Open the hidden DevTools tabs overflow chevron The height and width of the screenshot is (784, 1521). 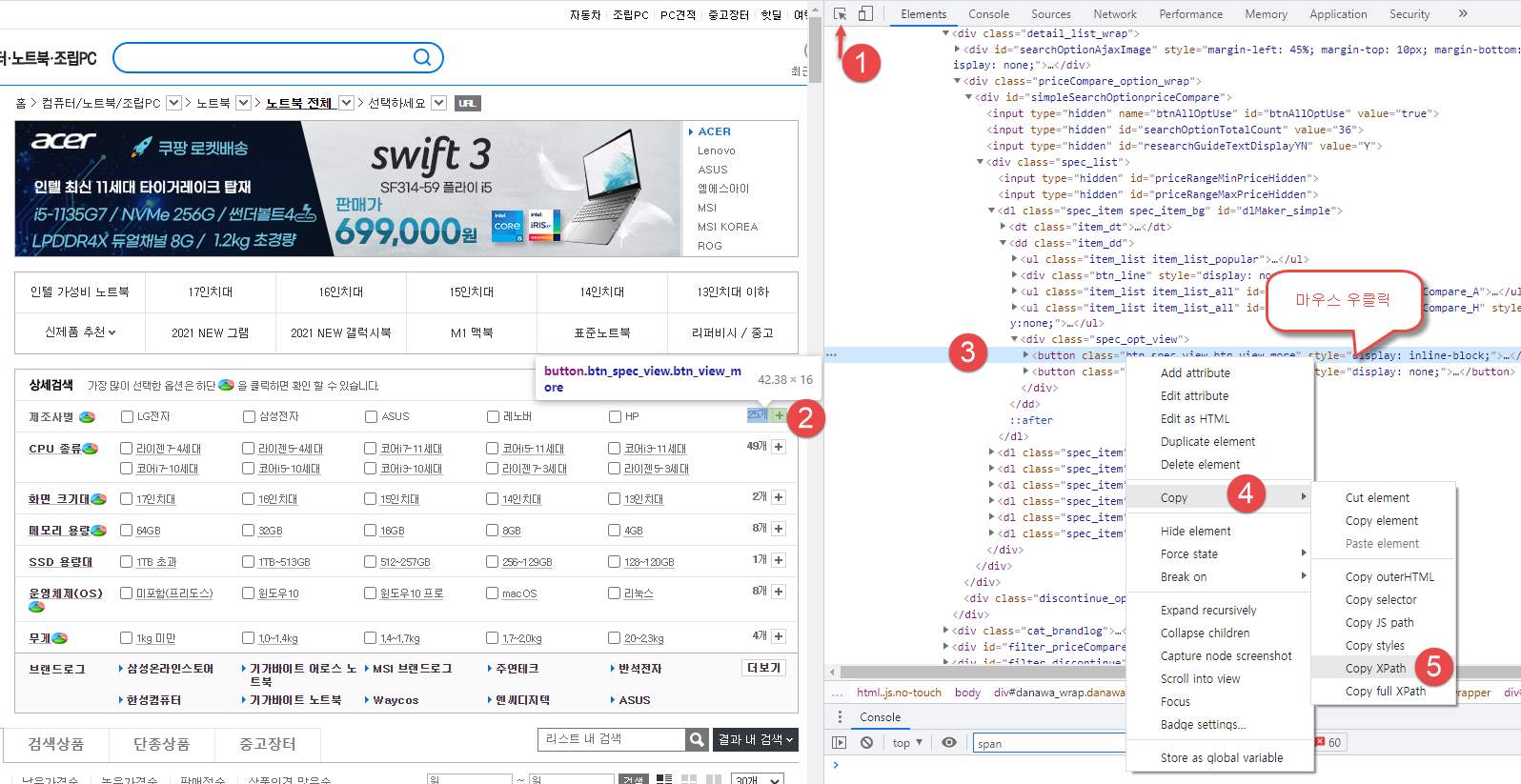pyautogui.click(x=1463, y=13)
